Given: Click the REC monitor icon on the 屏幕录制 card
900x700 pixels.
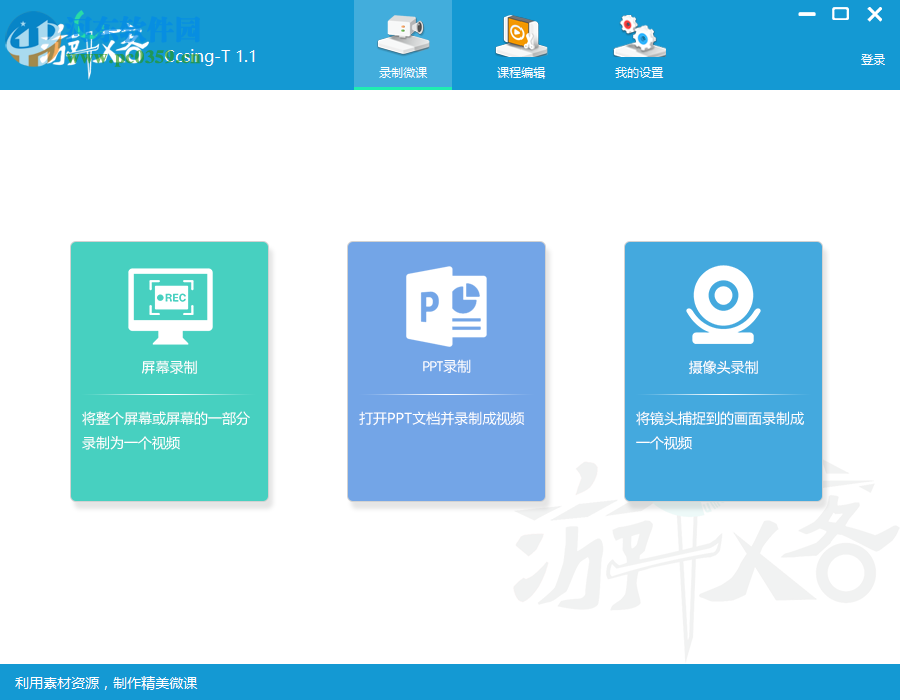Looking at the screenshot, I should [x=169, y=304].
